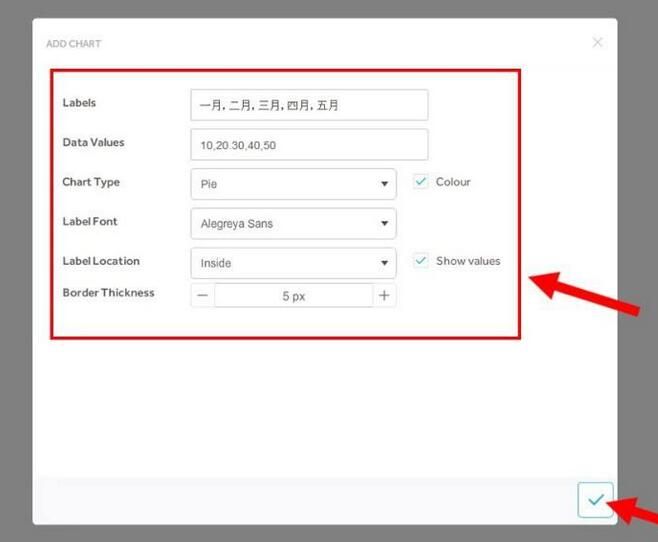
Task: Click the 'Label Location' field caption
Action: 101,261
